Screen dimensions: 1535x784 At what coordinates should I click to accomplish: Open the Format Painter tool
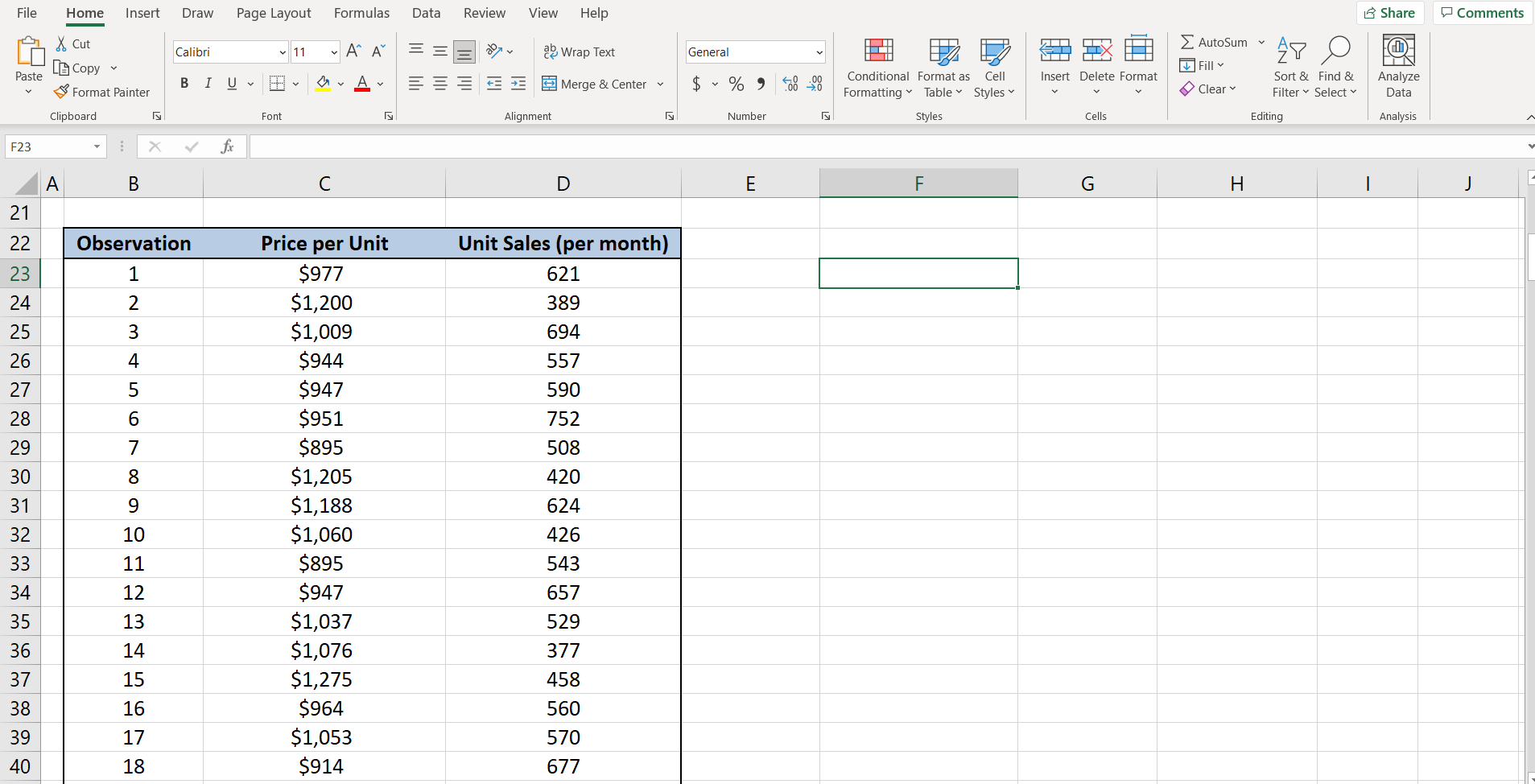(x=102, y=92)
